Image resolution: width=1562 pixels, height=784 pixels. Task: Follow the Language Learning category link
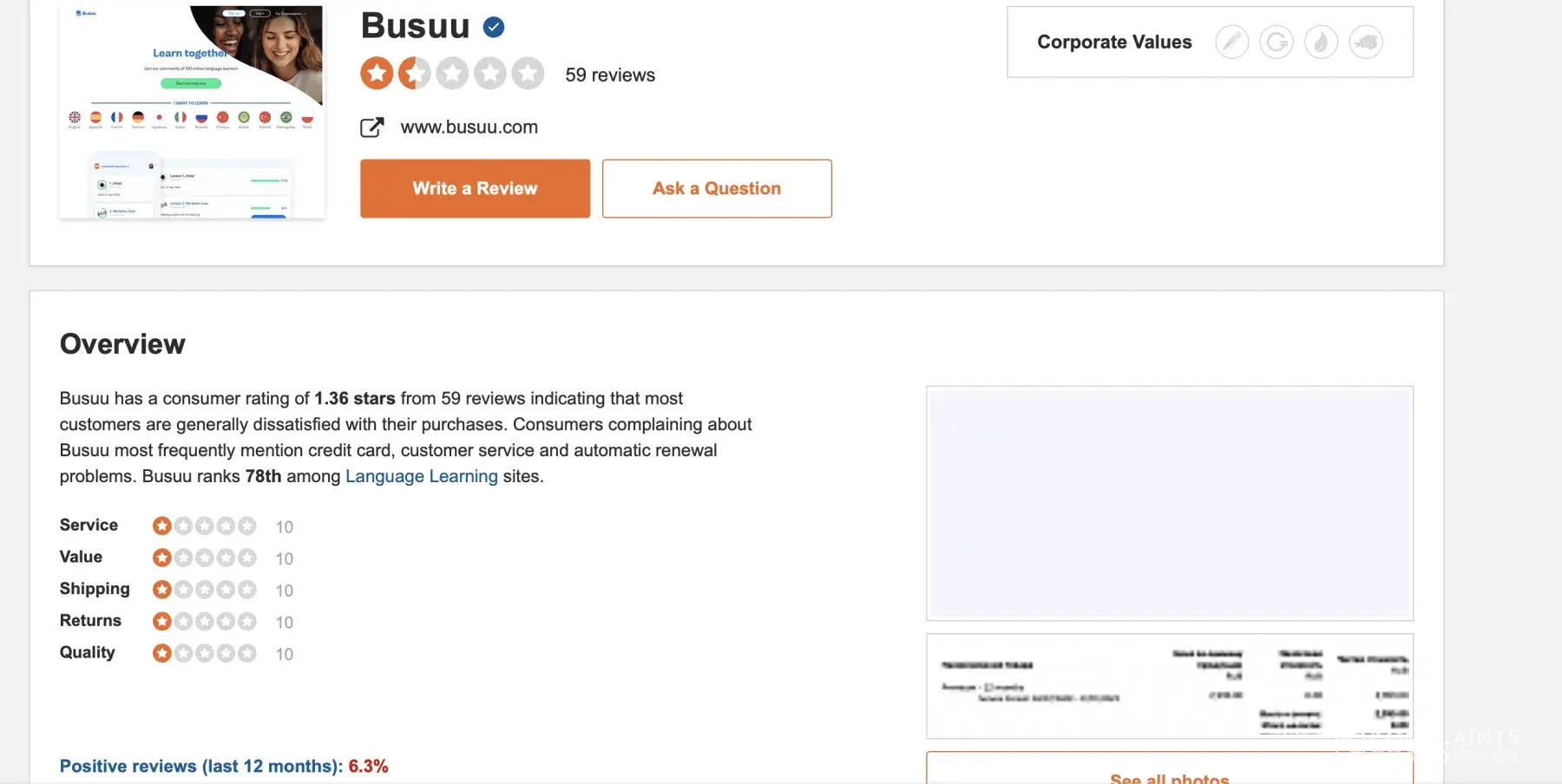click(422, 476)
